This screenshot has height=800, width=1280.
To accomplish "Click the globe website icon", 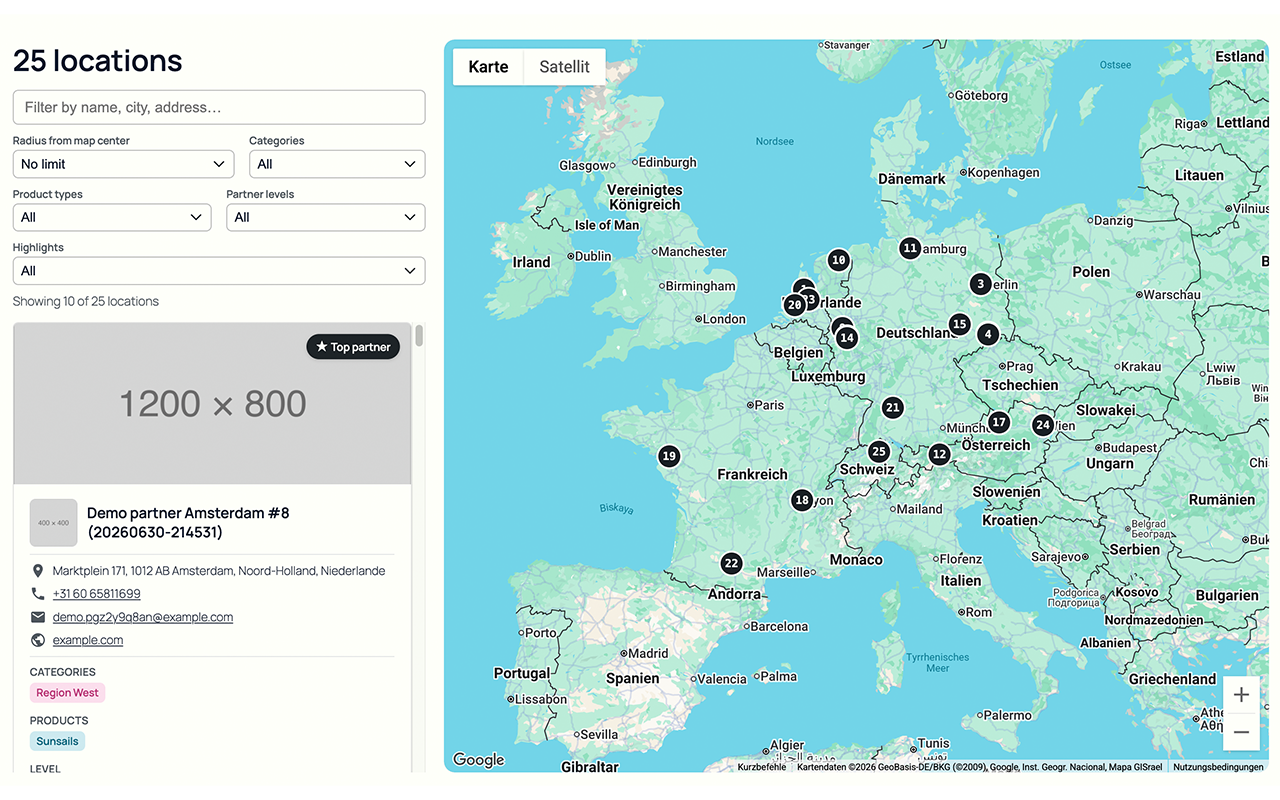I will coord(38,640).
